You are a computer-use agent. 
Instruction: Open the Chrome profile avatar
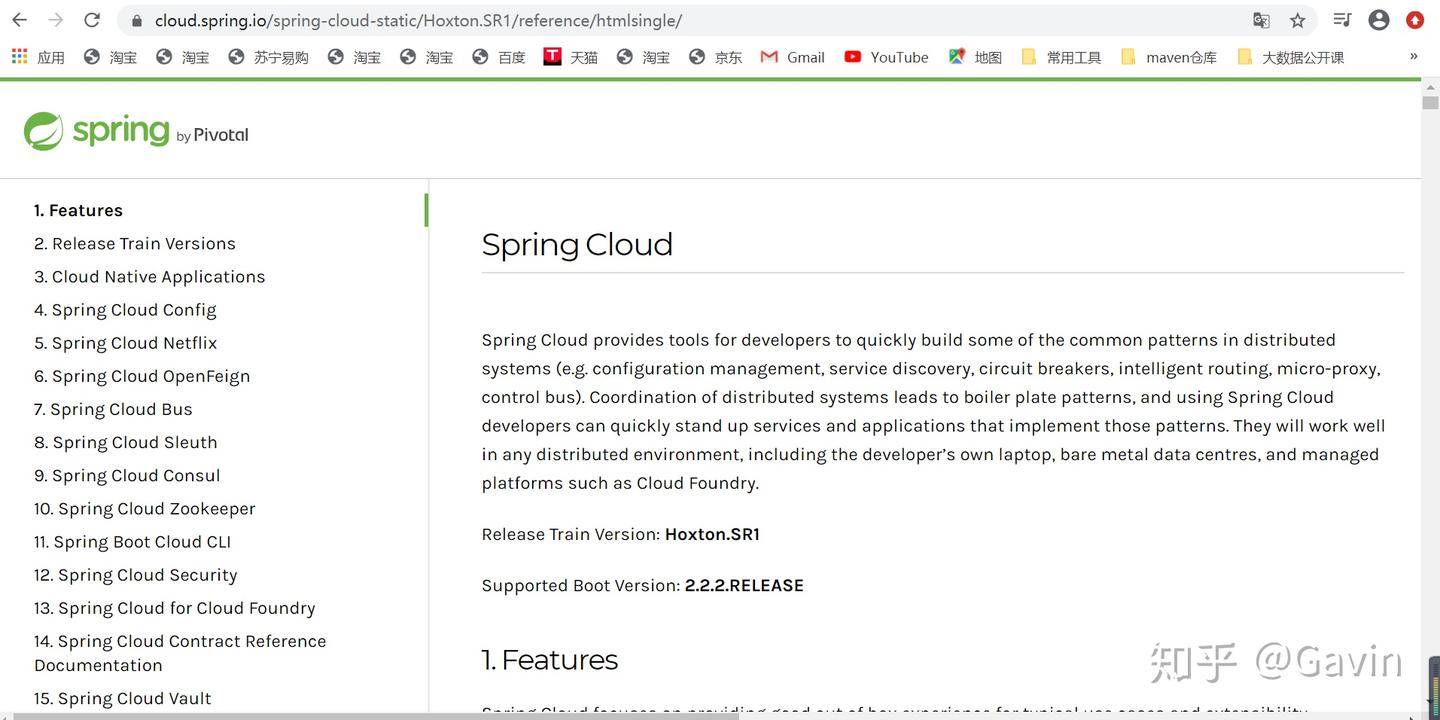[1379, 20]
